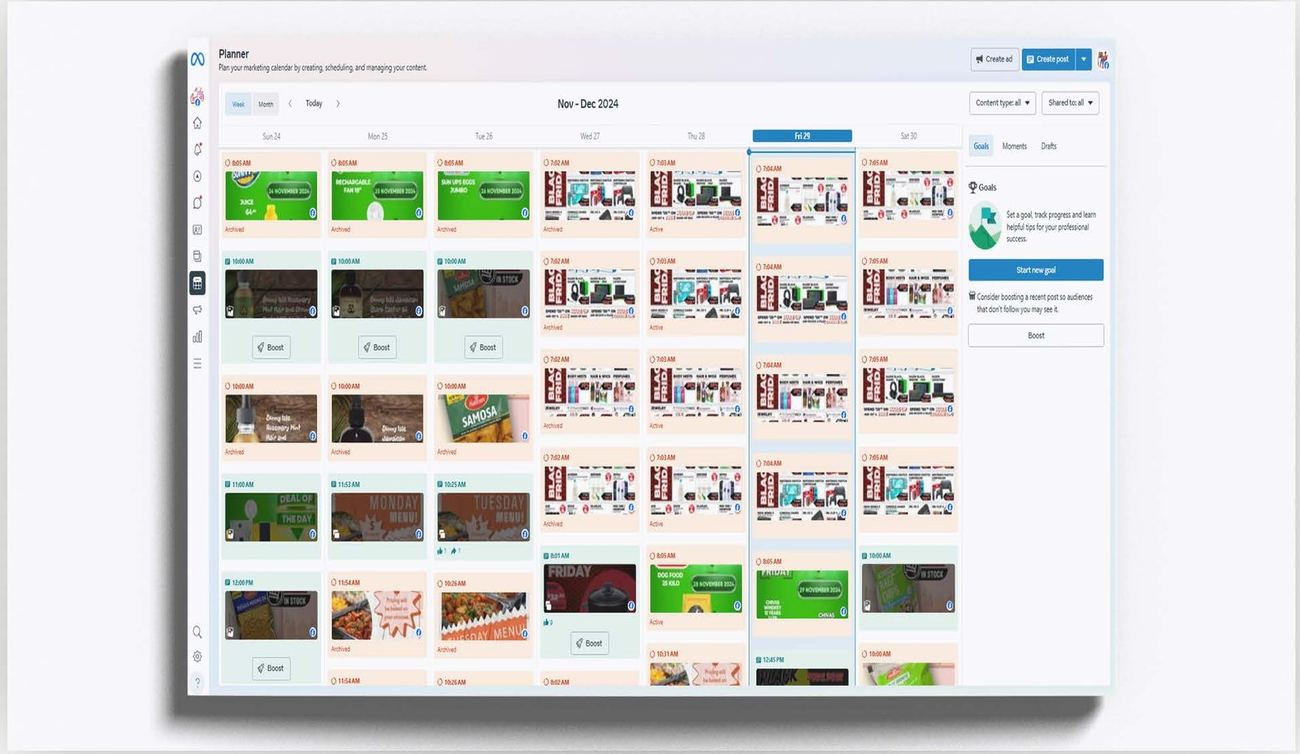1300x754 pixels.
Task: Click Boost button in Goals panel
Action: [1036, 335]
